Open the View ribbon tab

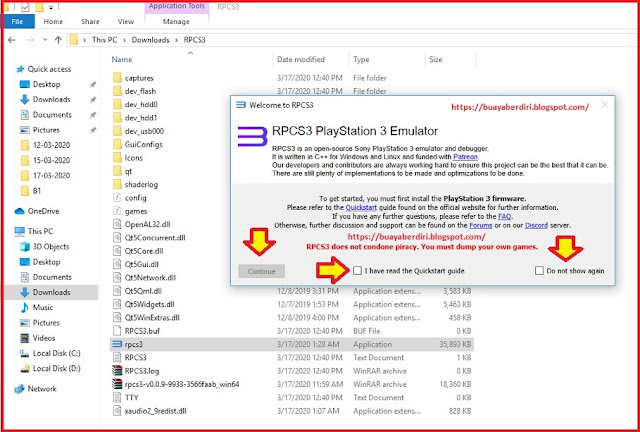(126, 22)
